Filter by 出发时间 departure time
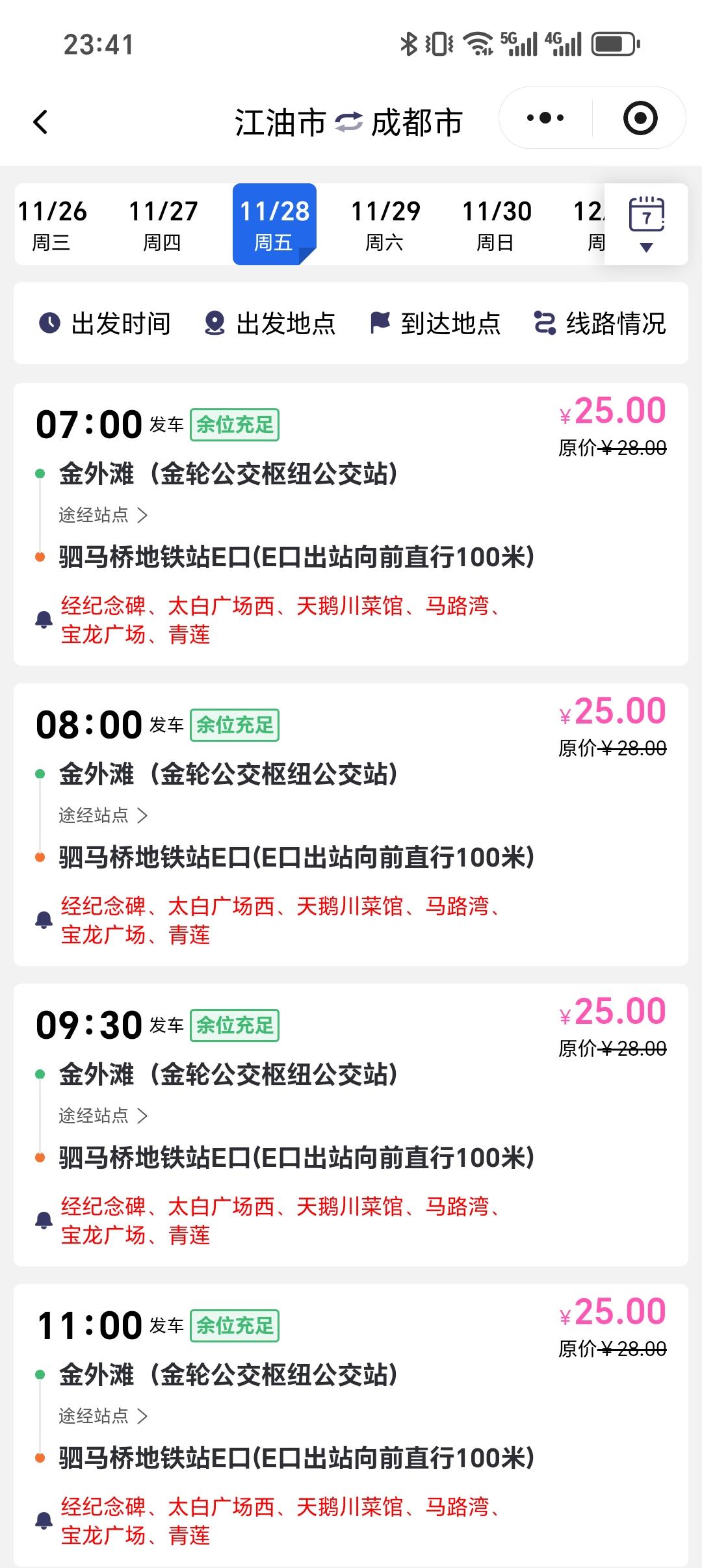 pyautogui.click(x=105, y=323)
